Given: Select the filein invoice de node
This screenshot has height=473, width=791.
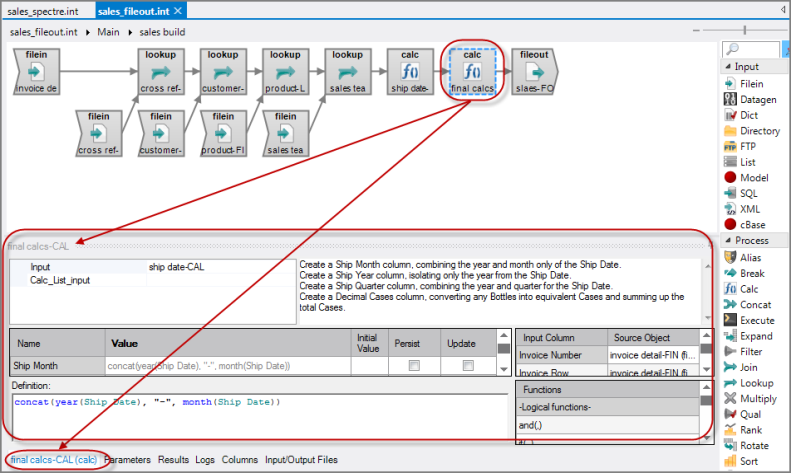Looking at the screenshot, I should 36,72.
